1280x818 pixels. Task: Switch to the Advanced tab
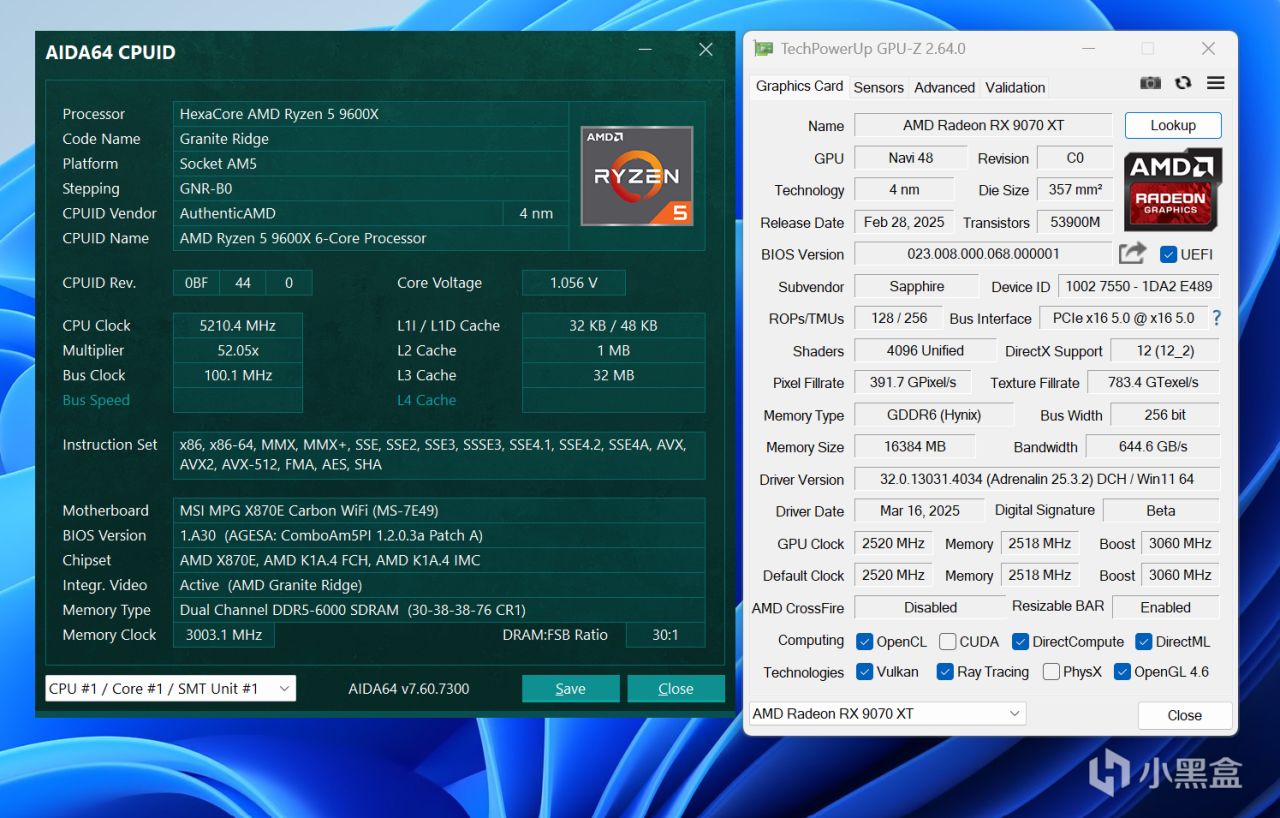pyautogui.click(x=944, y=87)
